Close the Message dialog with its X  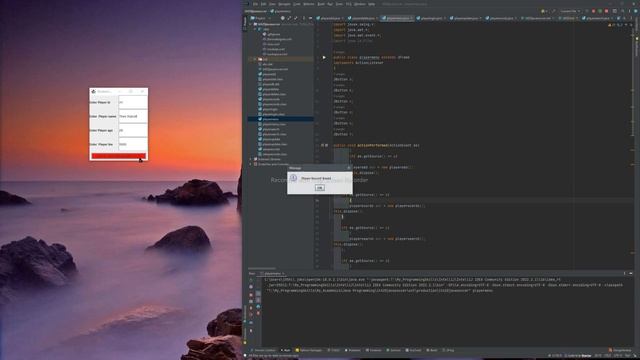[x=349, y=168]
